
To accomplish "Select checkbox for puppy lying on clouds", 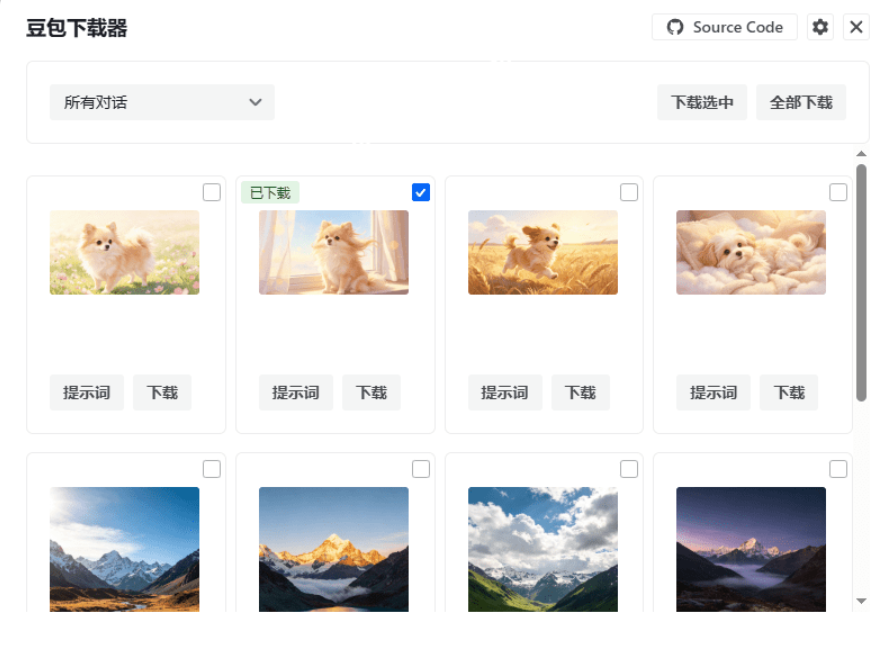I will coord(838,192).
